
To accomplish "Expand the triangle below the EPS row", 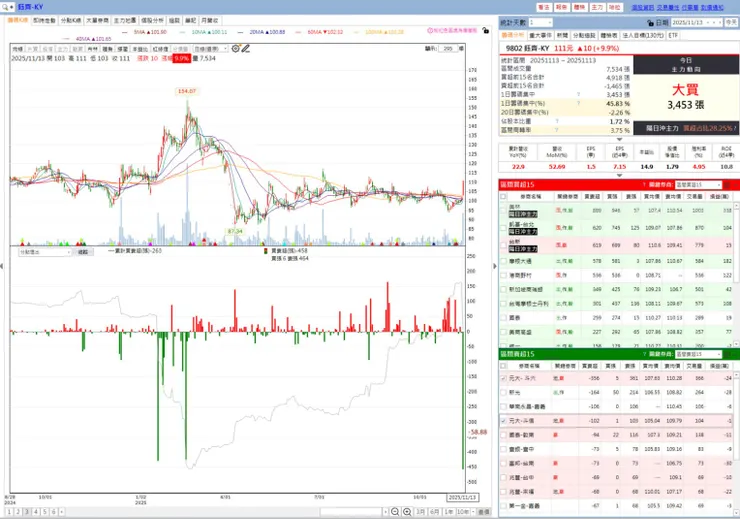I will (619, 175).
